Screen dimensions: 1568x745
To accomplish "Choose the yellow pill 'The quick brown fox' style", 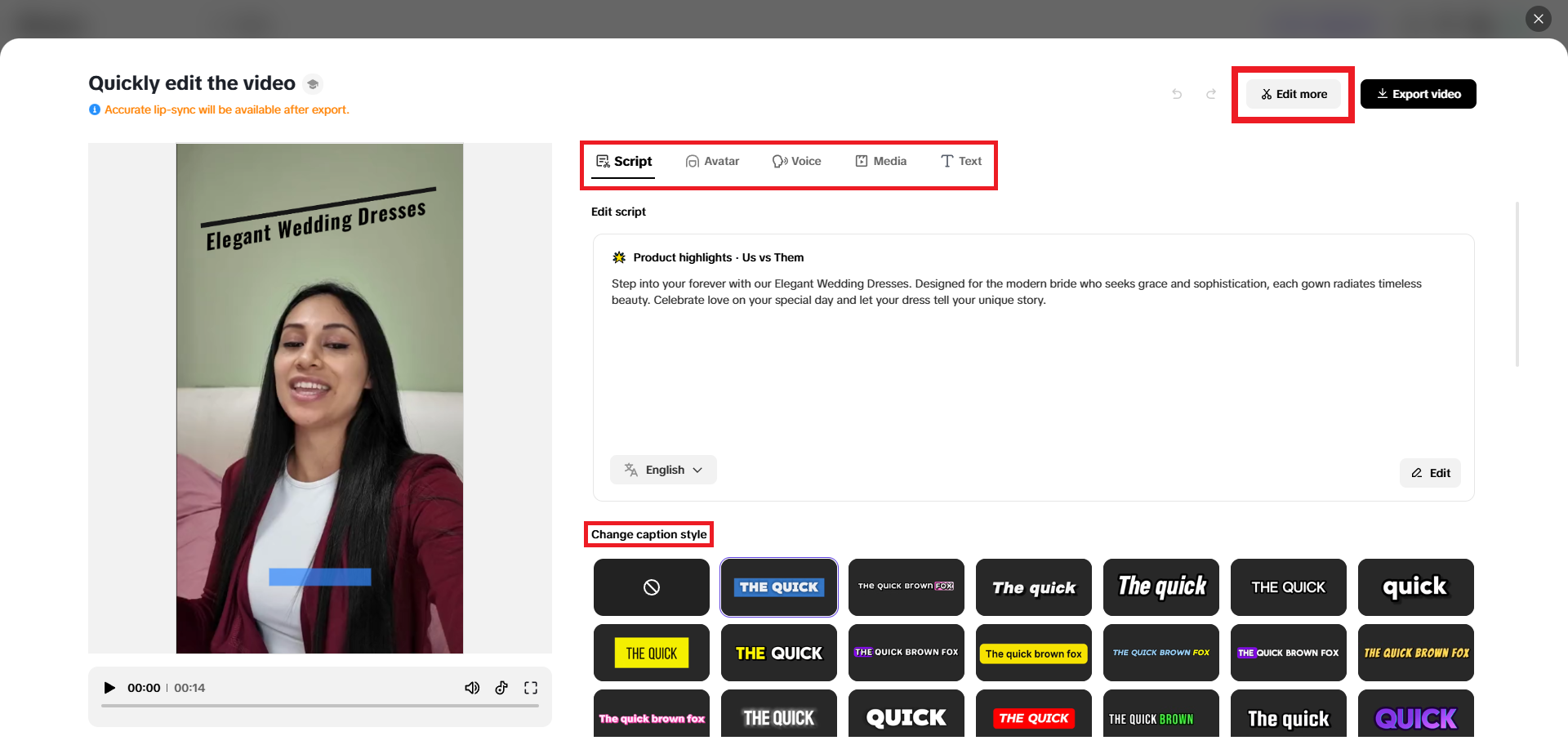I will (1034, 653).
